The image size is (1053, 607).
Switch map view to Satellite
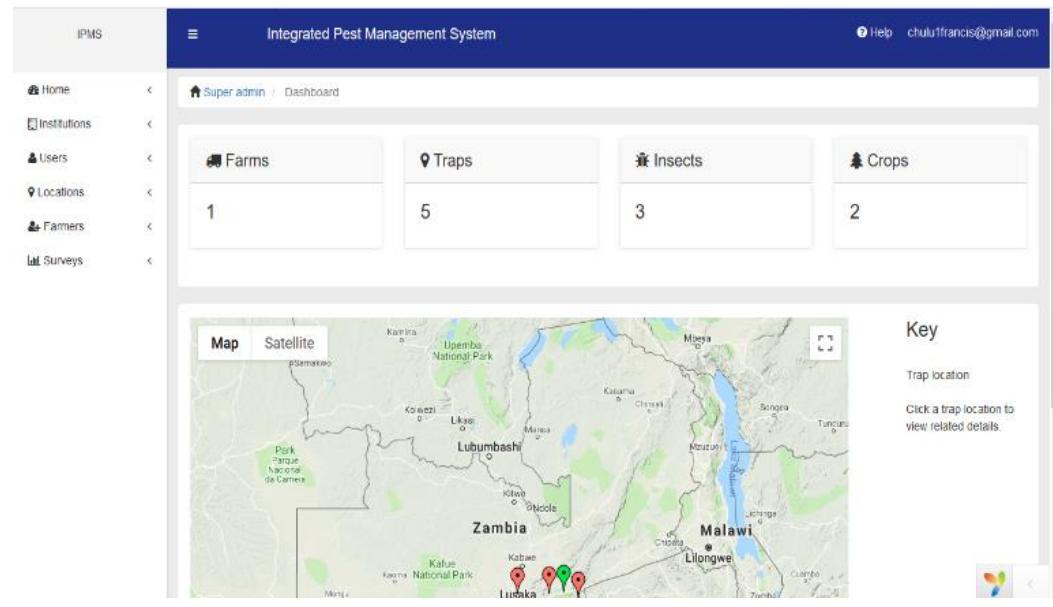tap(292, 341)
